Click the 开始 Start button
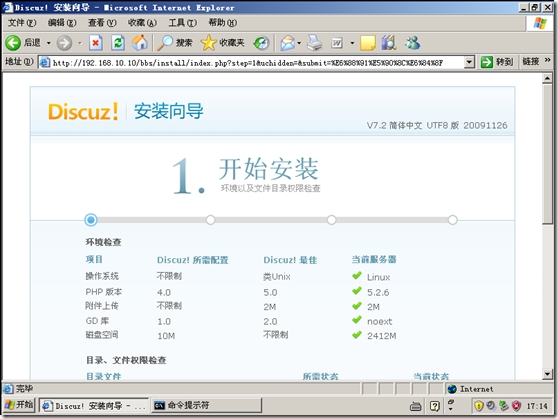The width and height of the screenshot is (558, 419). coord(19,405)
